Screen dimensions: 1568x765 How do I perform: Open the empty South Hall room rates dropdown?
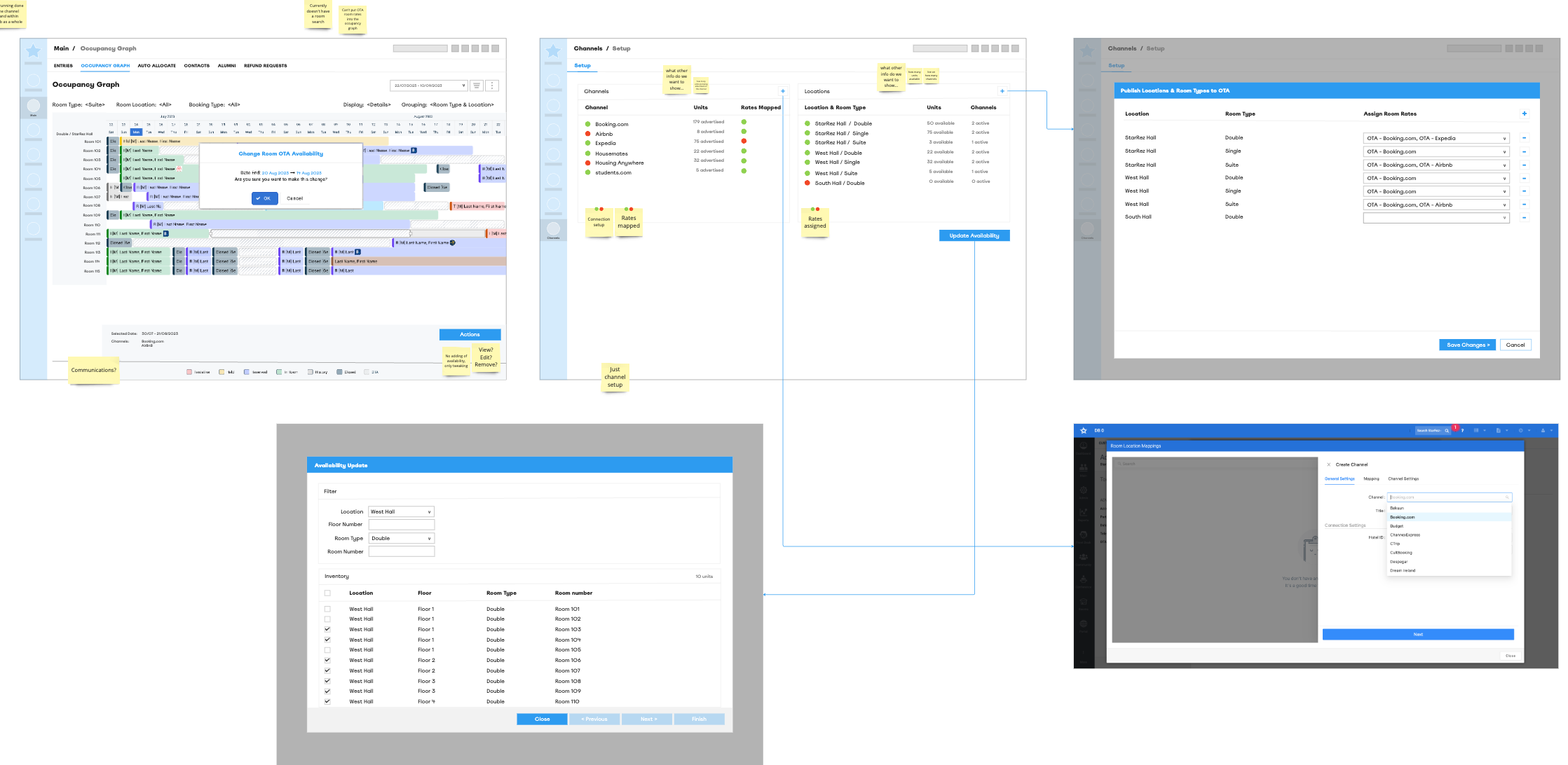coord(1437,218)
